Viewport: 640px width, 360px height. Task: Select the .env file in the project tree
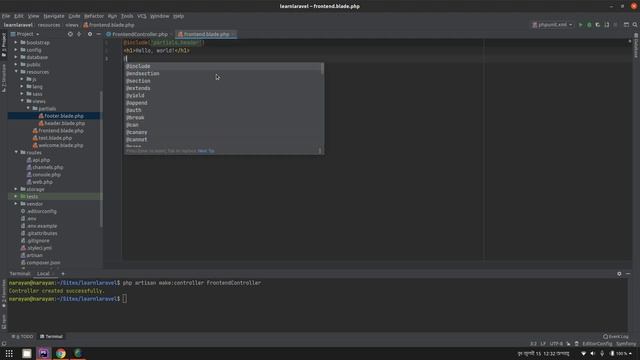[x=31, y=219]
